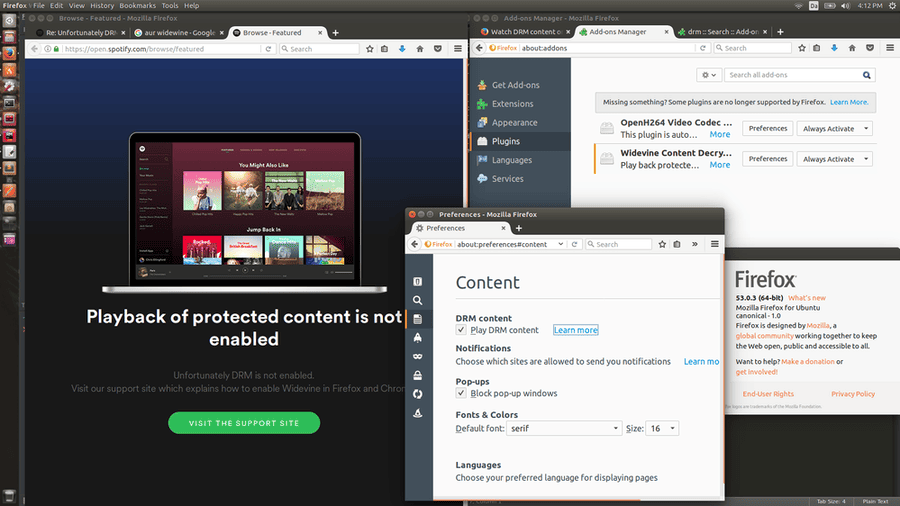Switch to drm :: Search :: Add-ons tab
900x506 pixels.
723,32
